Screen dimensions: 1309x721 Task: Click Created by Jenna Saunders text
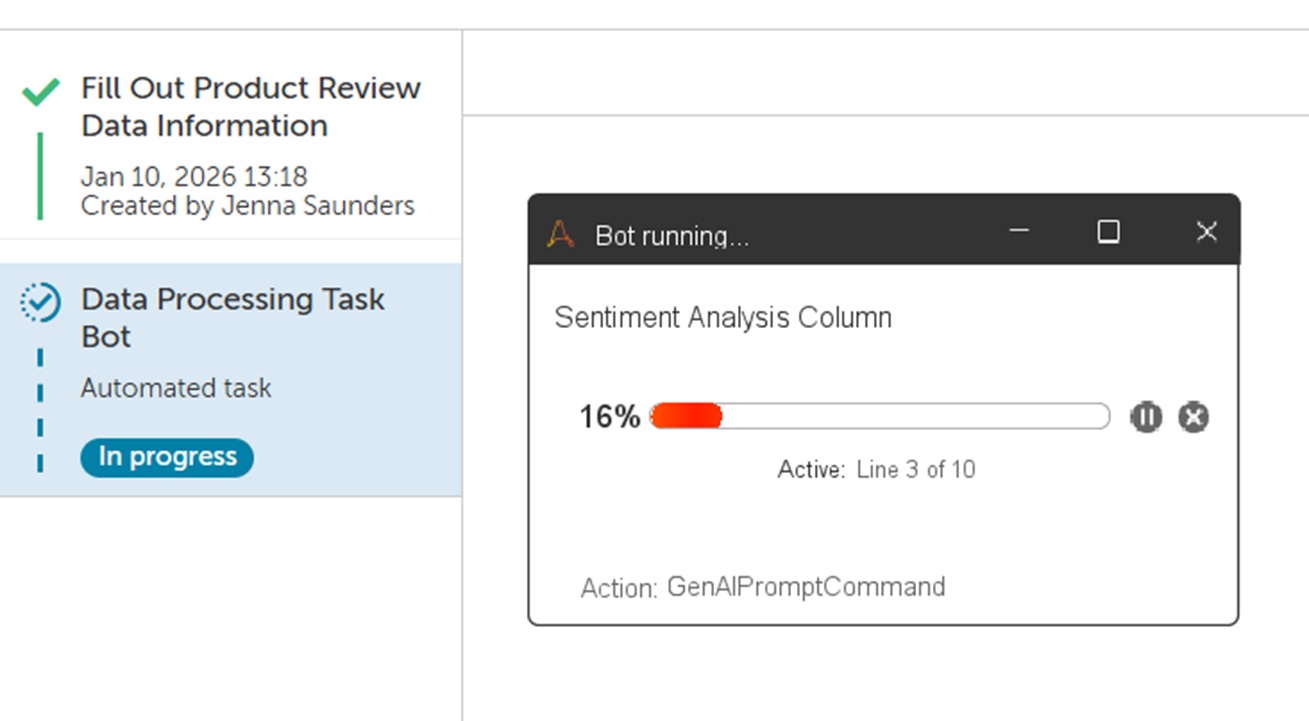[247, 206]
